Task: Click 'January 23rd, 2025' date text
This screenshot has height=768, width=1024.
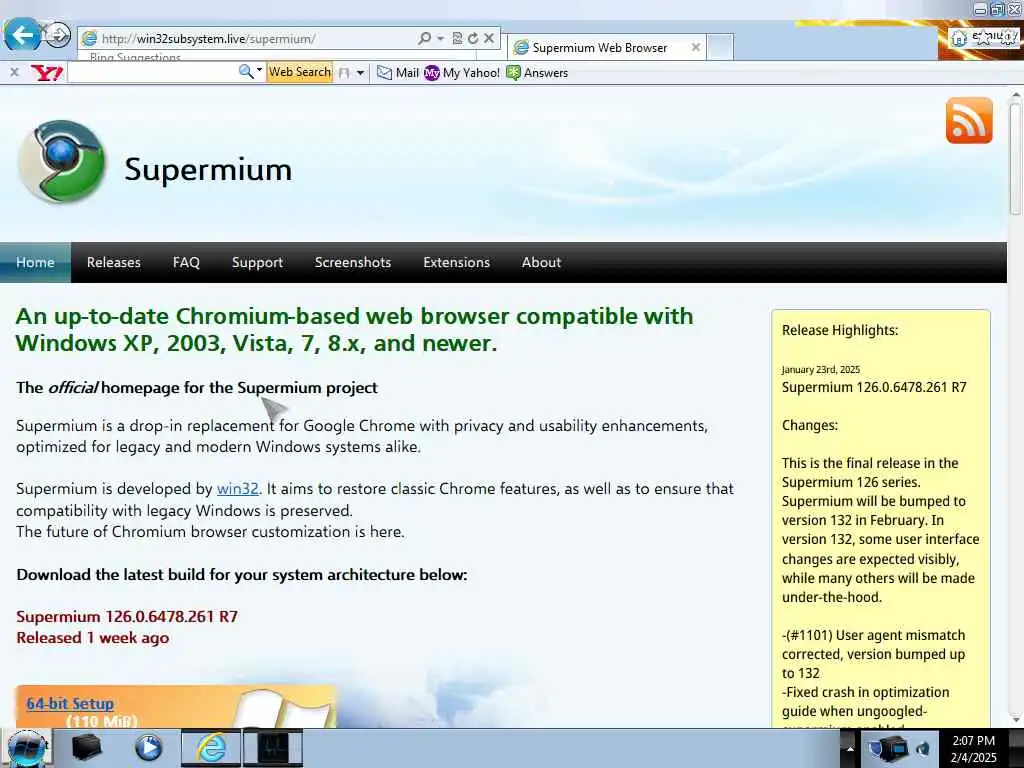Action: click(821, 369)
